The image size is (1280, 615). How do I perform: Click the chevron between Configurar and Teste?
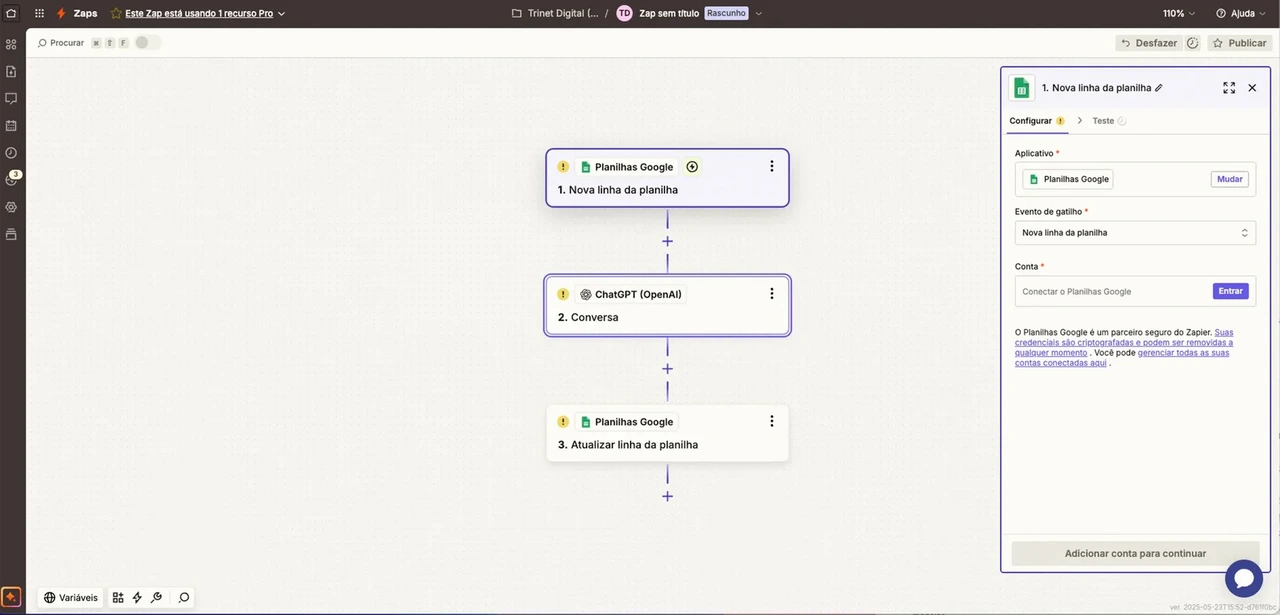(1080, 121)
